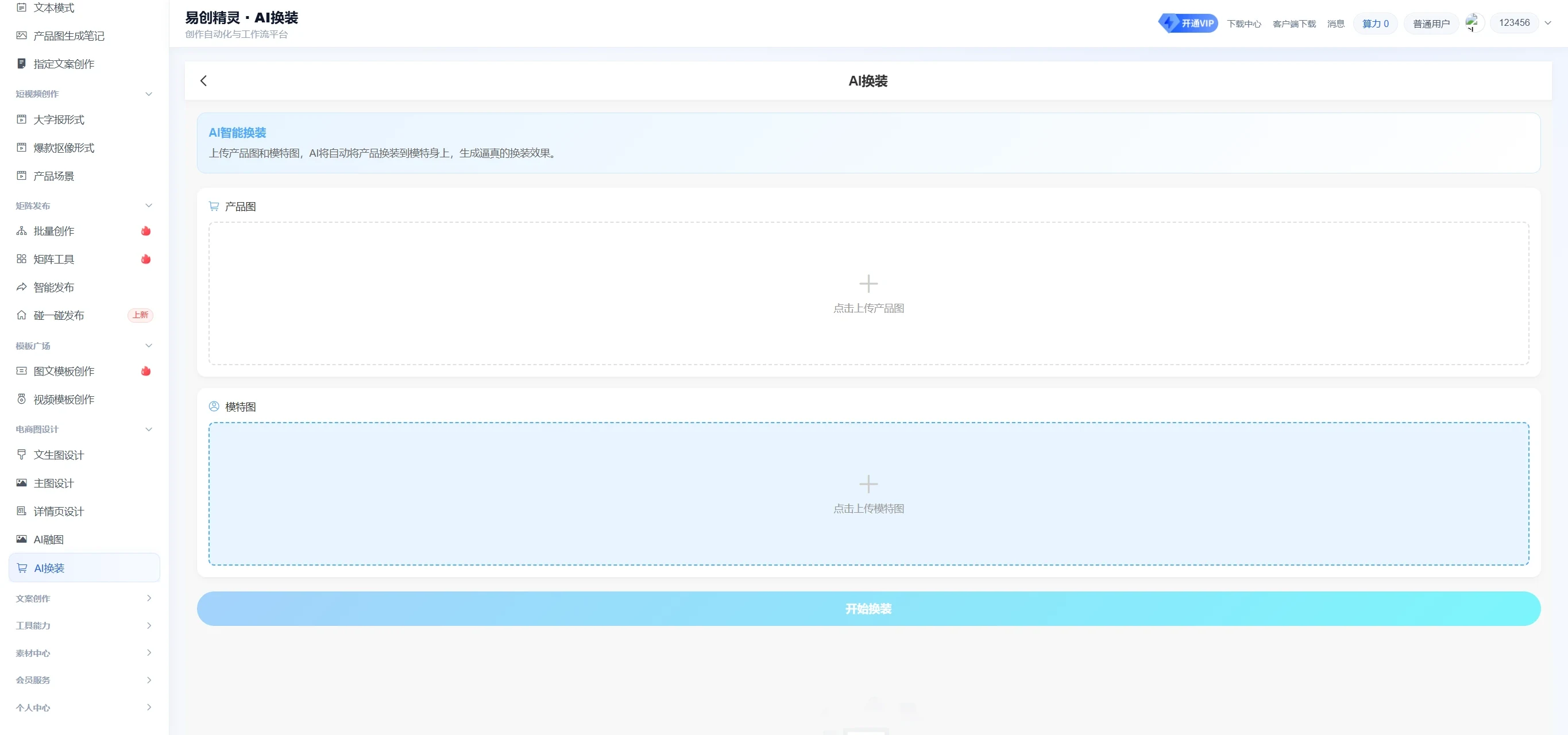Click the plus icon in product upload area
The image size is (1568, 735).
point(868,284)
